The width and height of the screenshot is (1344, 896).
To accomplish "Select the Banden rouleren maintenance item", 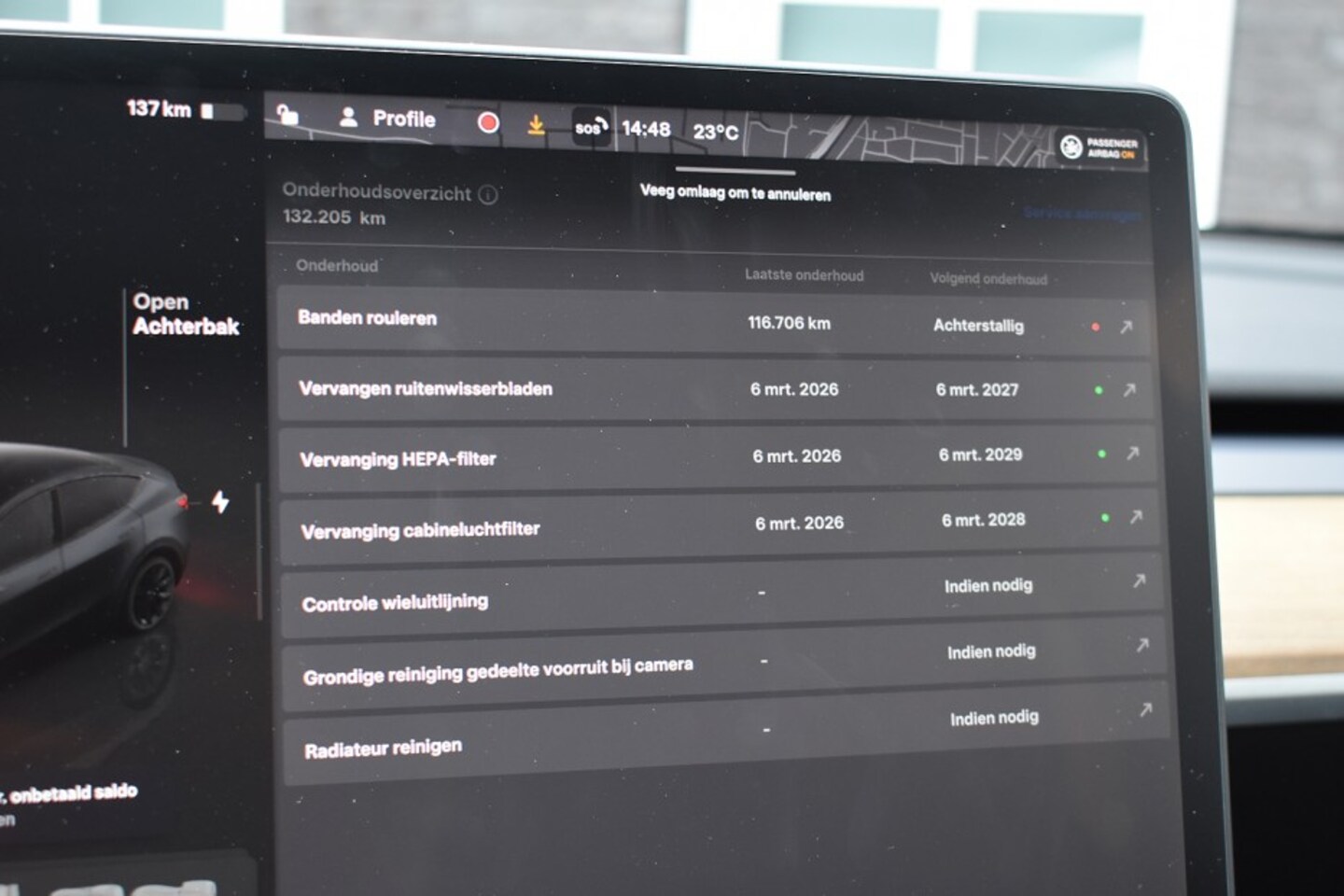I will [x=713, y=320].
